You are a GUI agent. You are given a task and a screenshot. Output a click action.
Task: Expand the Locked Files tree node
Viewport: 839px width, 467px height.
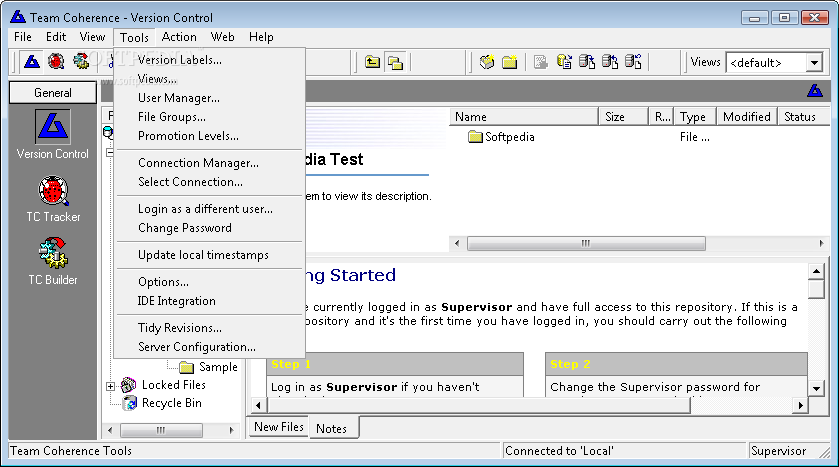tap(110, 386)
